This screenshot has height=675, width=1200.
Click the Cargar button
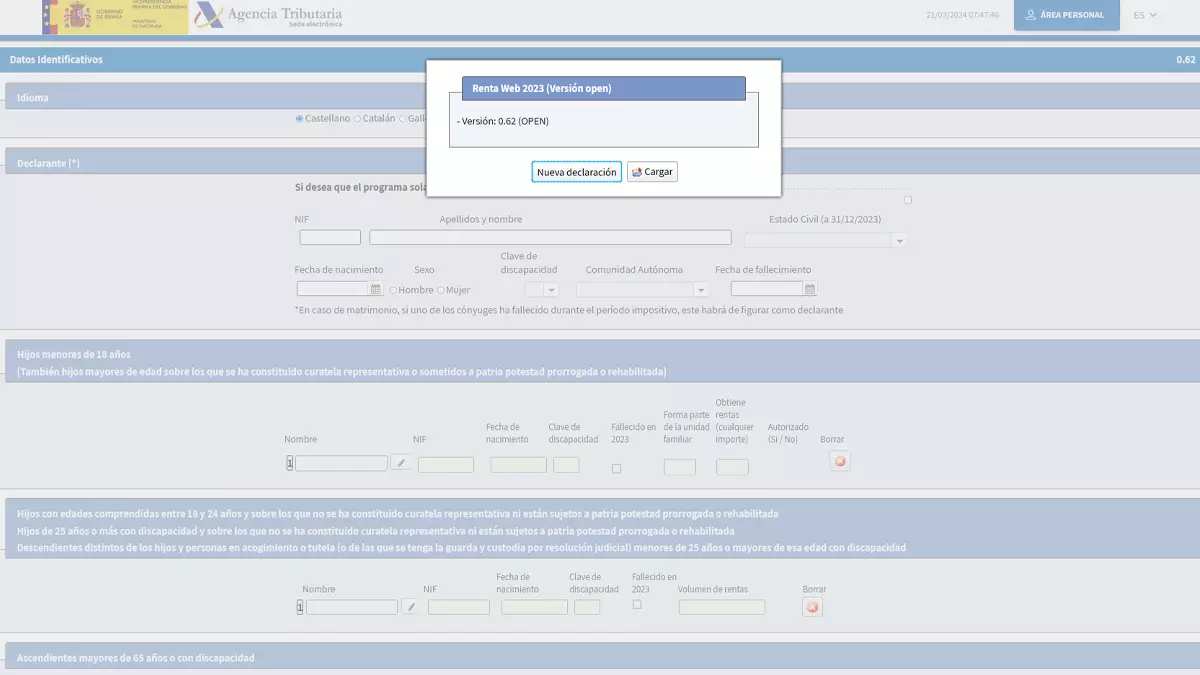click(x=653, y=172)
